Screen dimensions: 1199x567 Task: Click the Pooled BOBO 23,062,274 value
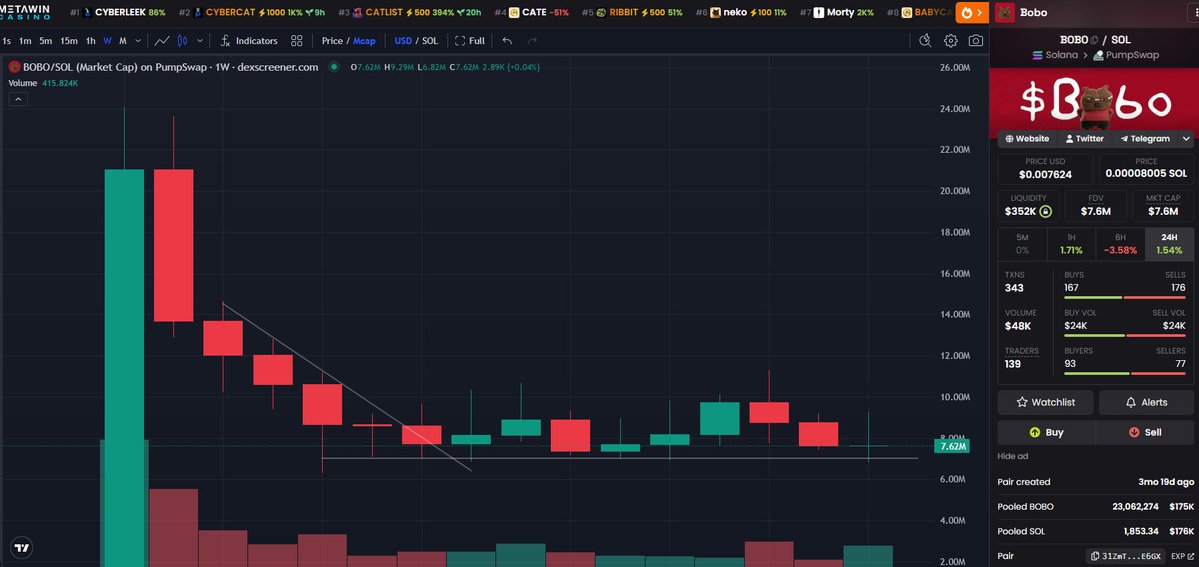pyautogui.click(x=1136, y=507)
